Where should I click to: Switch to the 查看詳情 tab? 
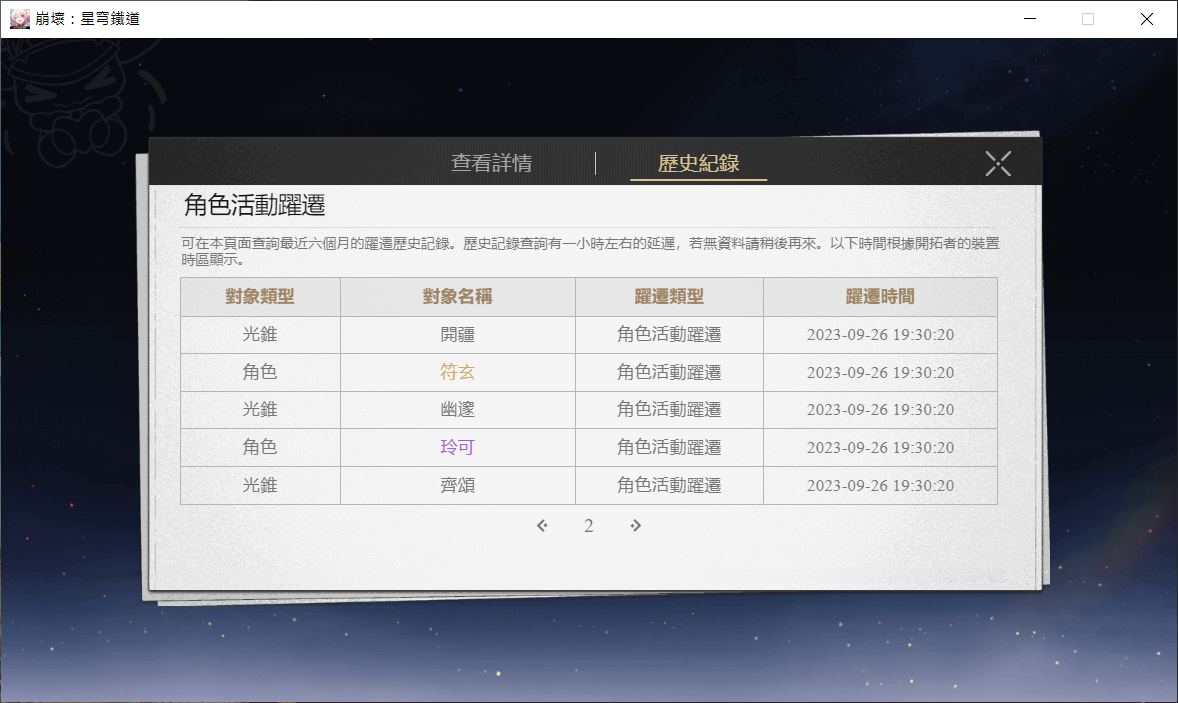491,163
